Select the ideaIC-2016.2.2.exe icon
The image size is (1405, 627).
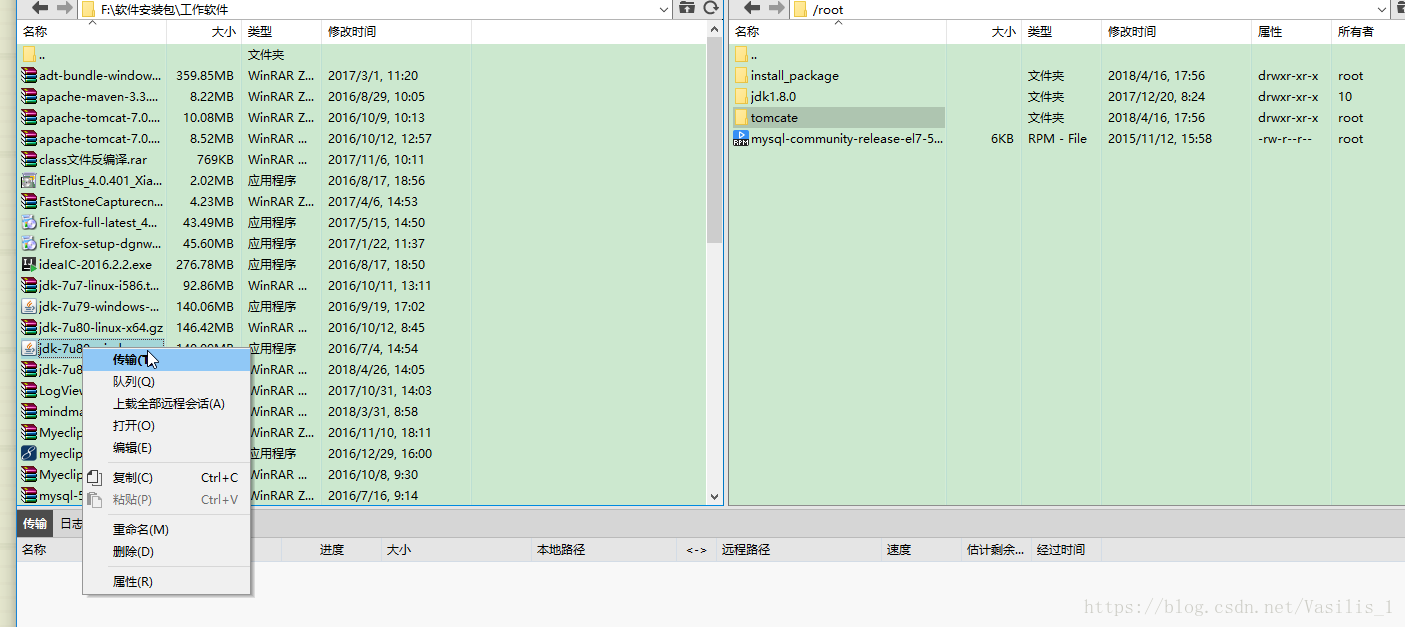(29, 265)
